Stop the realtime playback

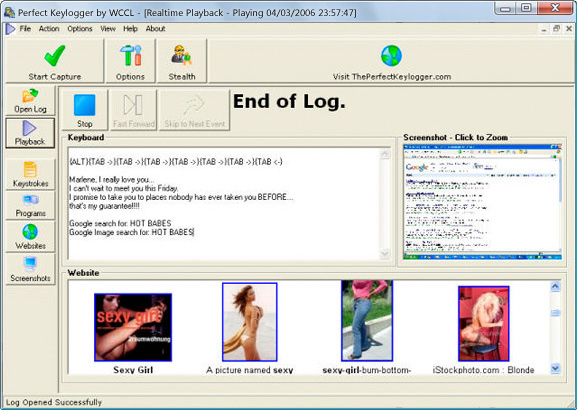pyautogui.click(x=85, y=110)
